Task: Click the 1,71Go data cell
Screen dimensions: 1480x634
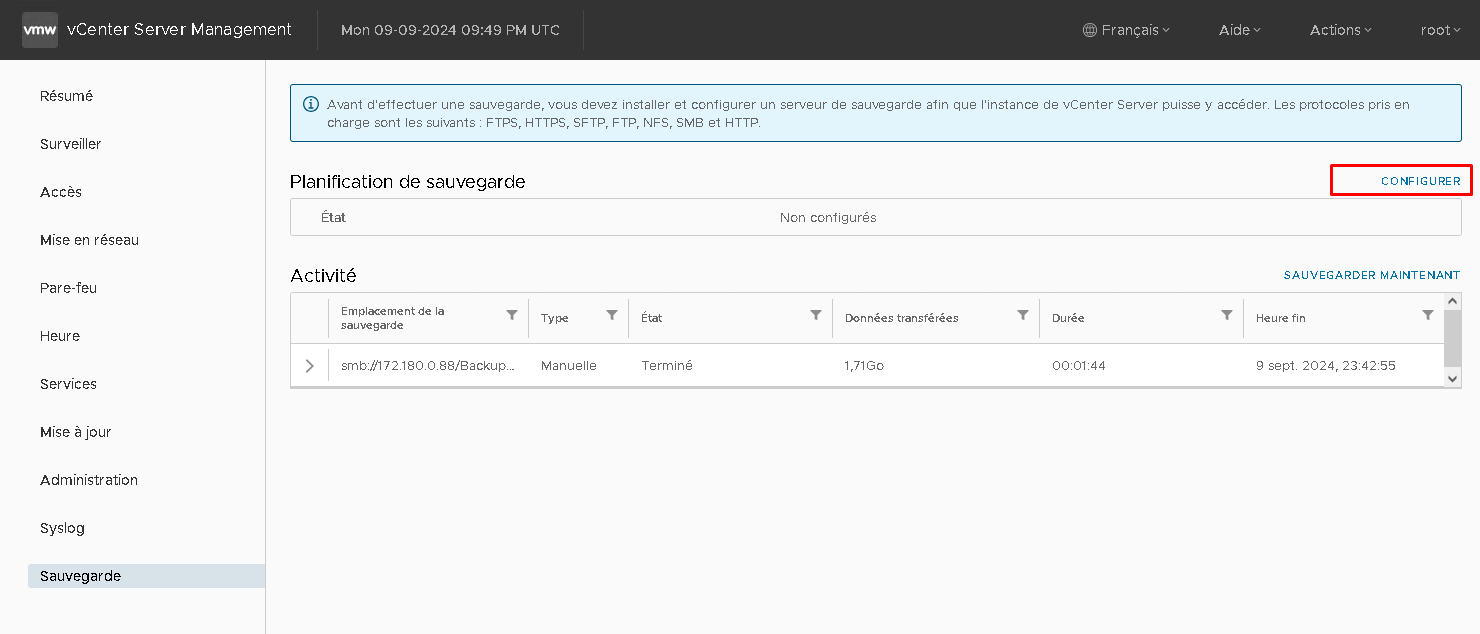Action: click(x=864, y=366)
